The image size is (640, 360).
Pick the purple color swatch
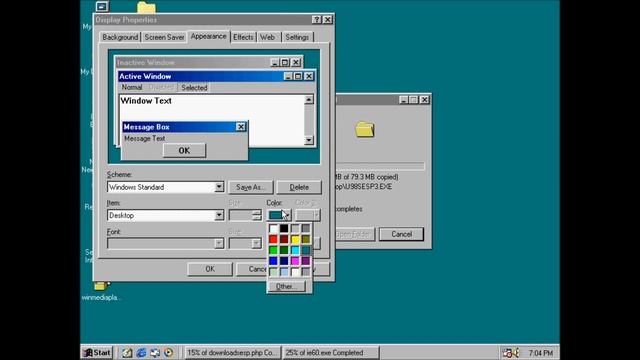pos(306,261)
